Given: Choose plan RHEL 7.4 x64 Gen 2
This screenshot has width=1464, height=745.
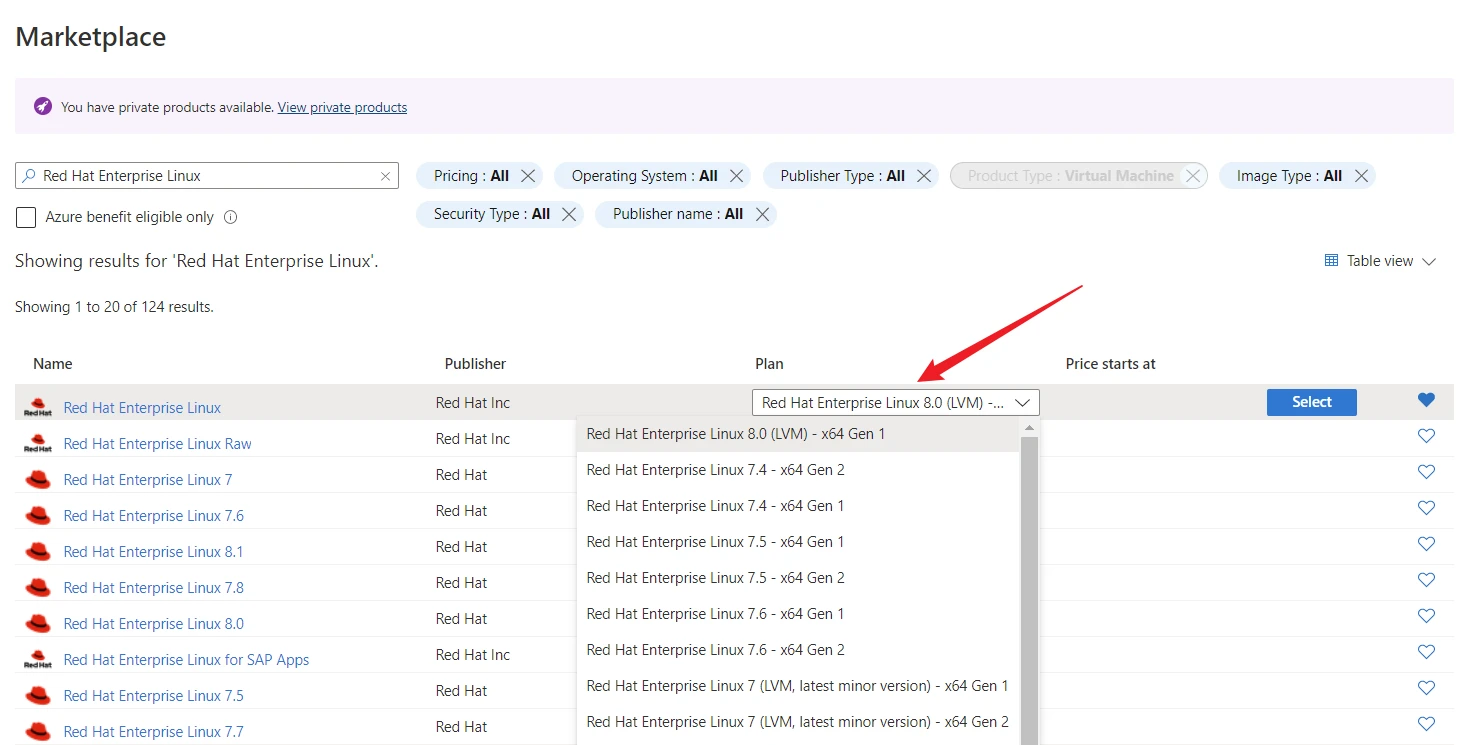Looking at the screenshot, I should [798, 470].
